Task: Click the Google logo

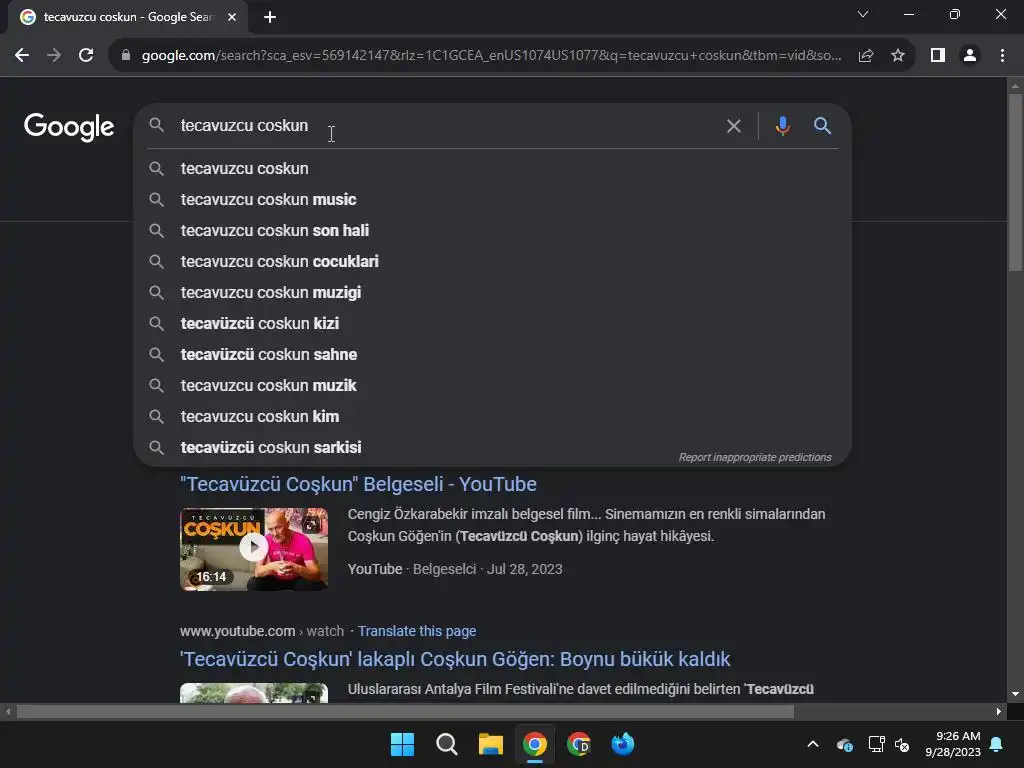Action: click(x=69, y=127)
